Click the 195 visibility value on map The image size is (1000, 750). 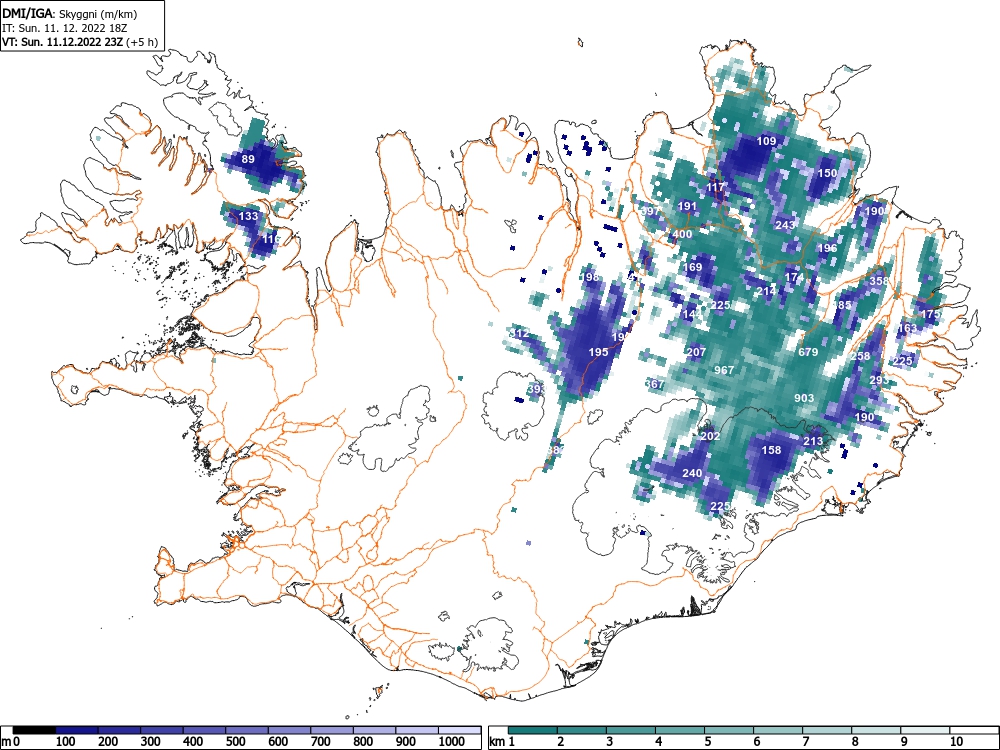click(598, 352)
